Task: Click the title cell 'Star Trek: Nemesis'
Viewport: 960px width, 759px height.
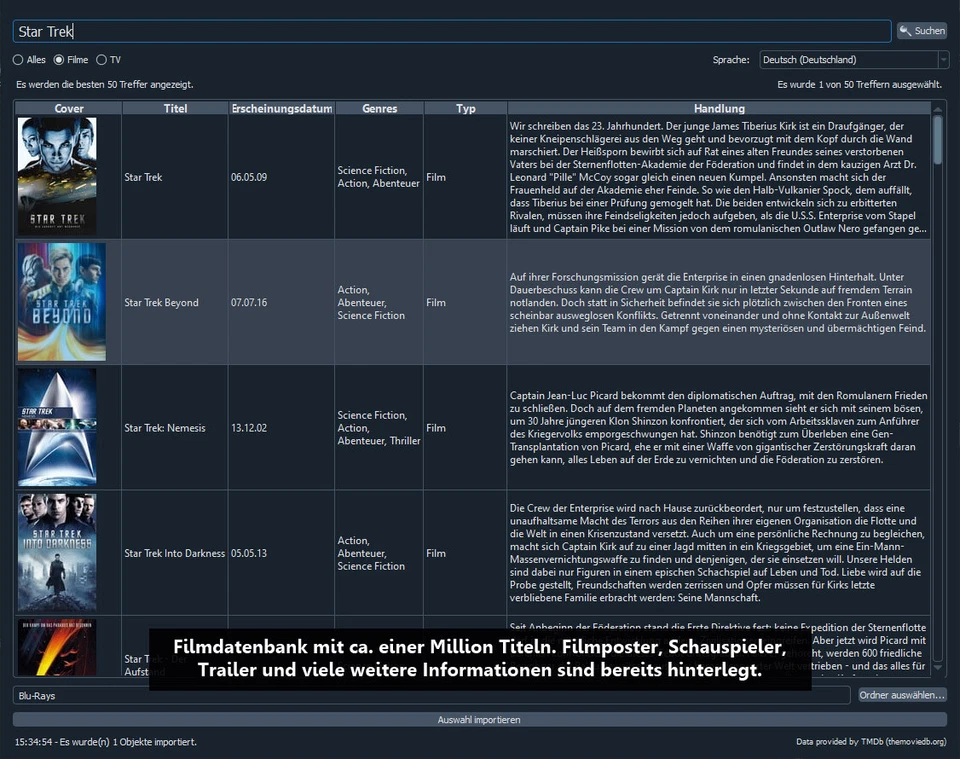Action: point(165,428)
